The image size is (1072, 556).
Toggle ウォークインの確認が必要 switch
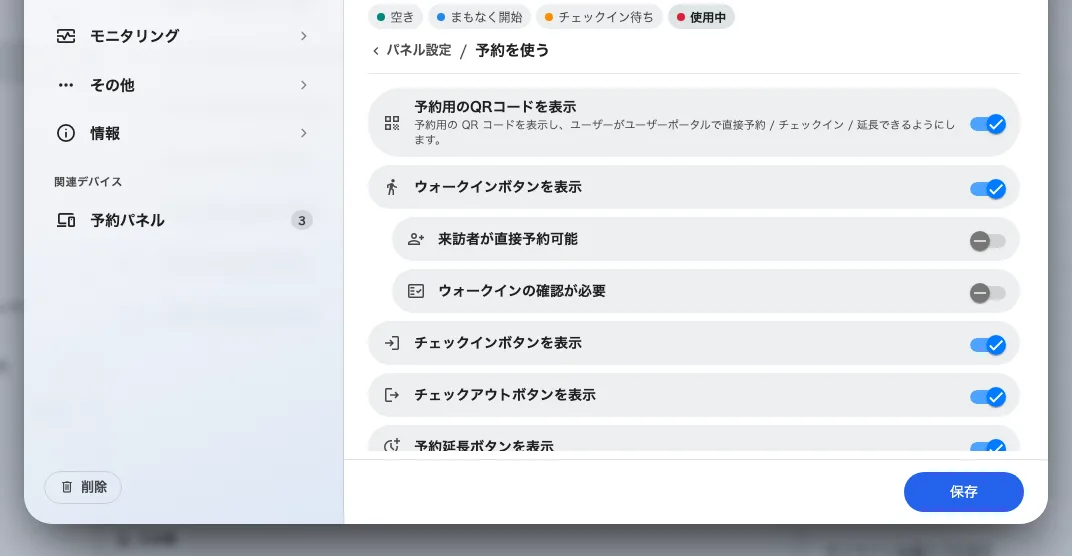click(x=988, y=293)
